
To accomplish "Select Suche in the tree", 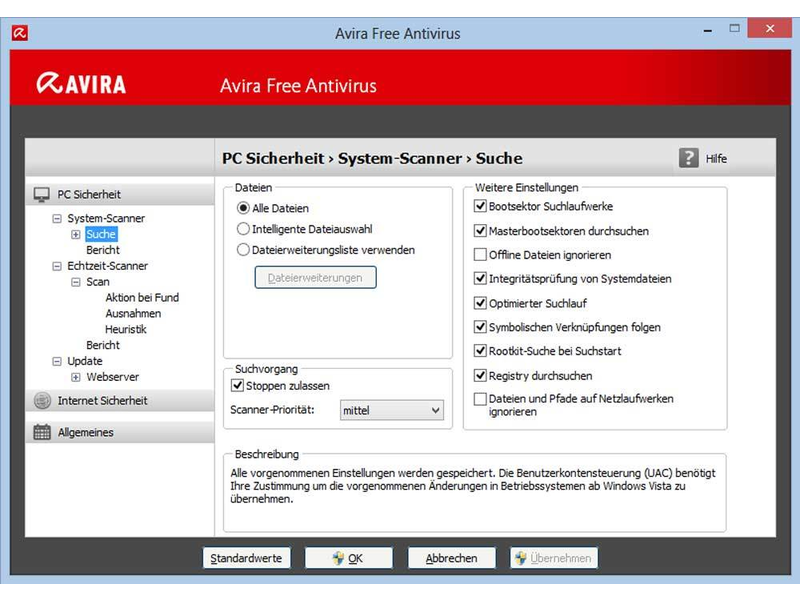I will pos(101,234).
